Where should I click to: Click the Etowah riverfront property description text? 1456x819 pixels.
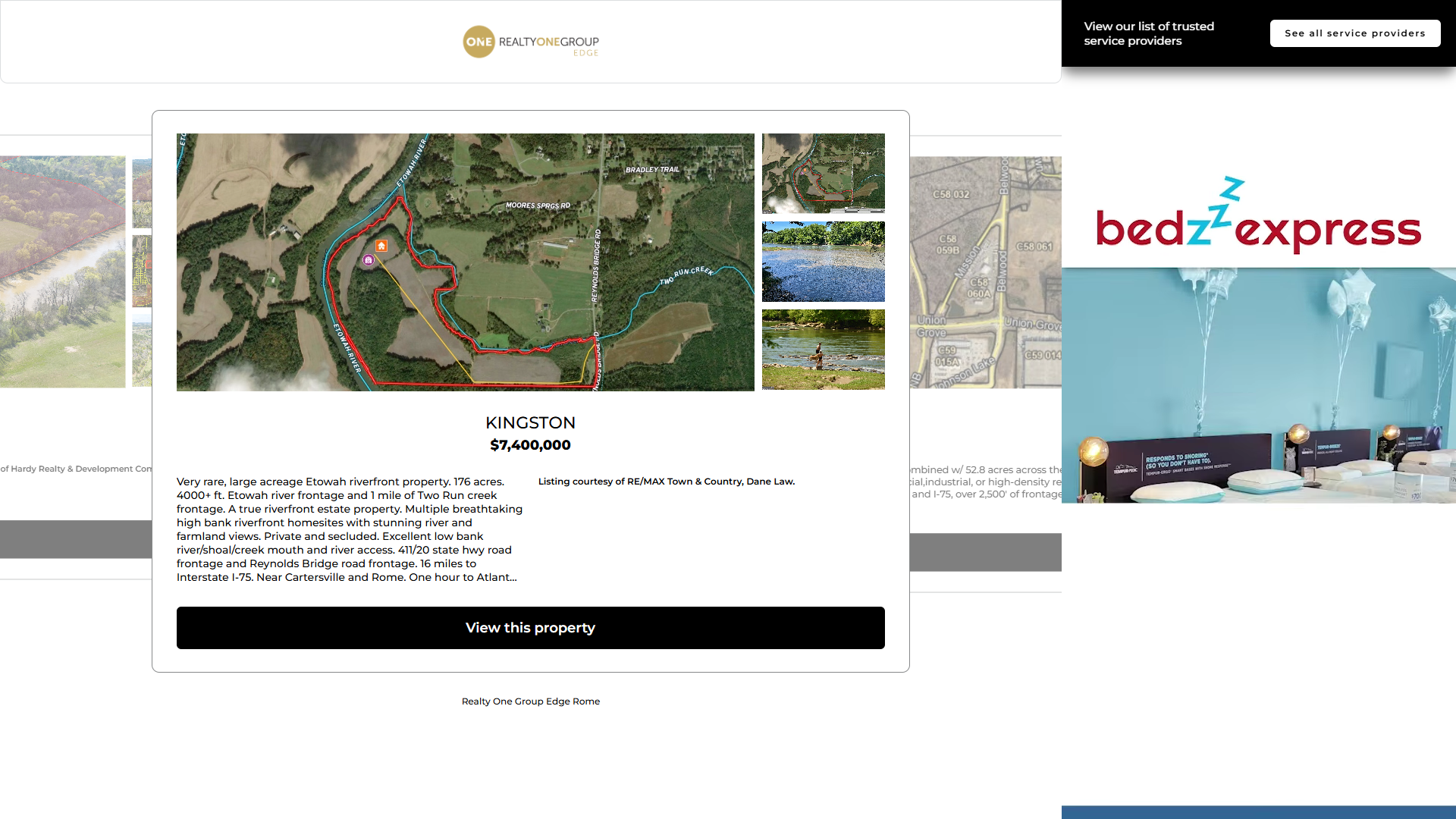click(x=349, y=529)
